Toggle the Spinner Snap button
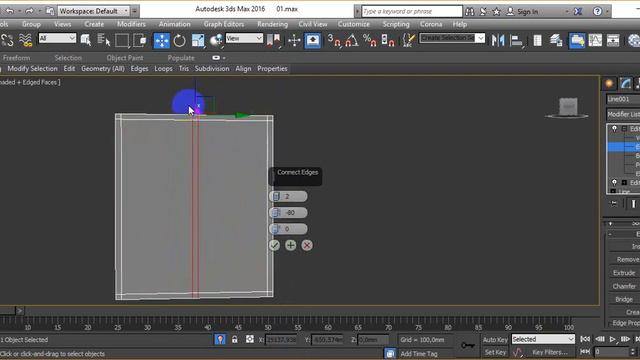Screen dimensions: 640x360 [388, 40]
